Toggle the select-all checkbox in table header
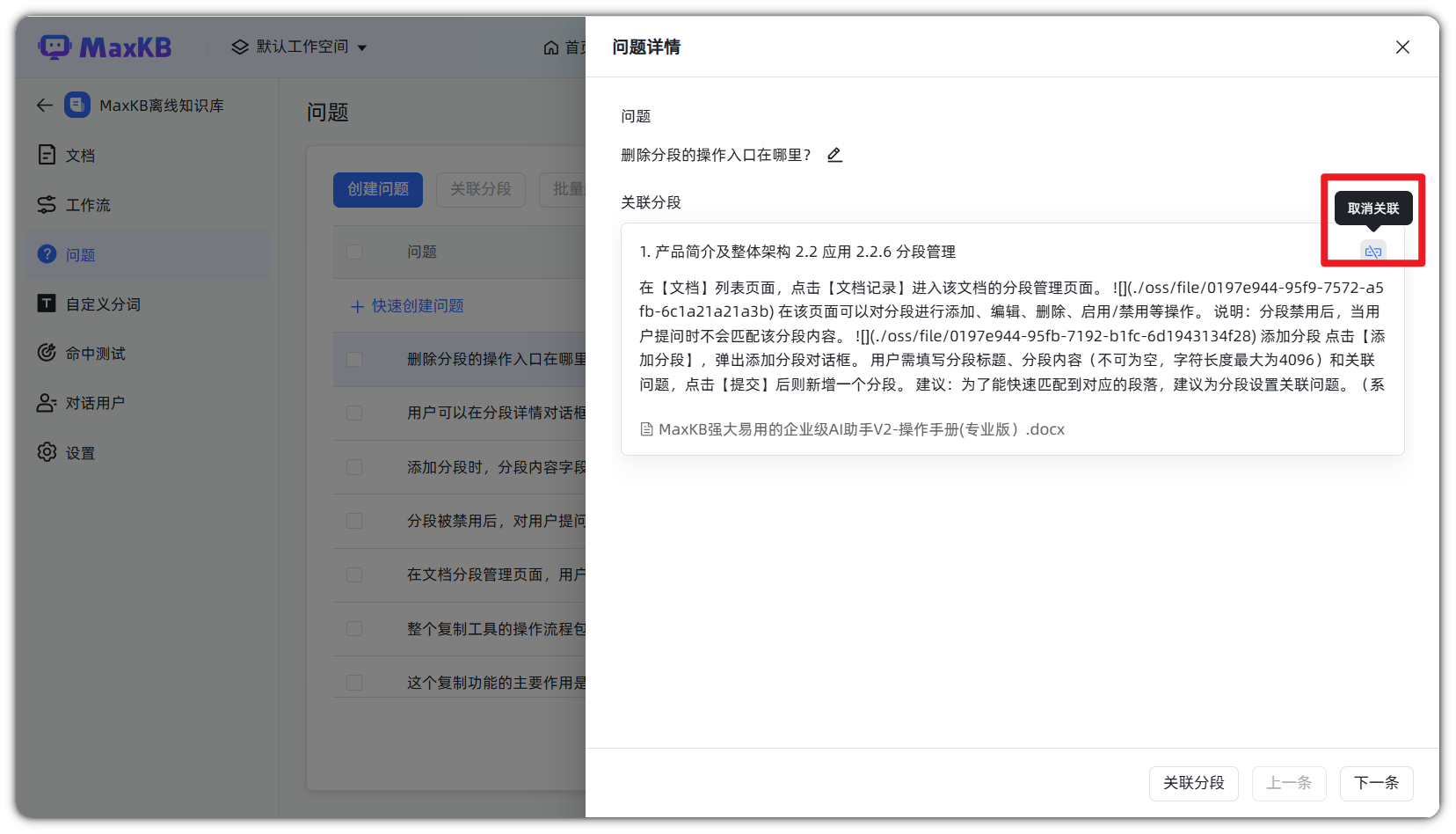This screenshot has width=1456, height=834. coord(354,252)
